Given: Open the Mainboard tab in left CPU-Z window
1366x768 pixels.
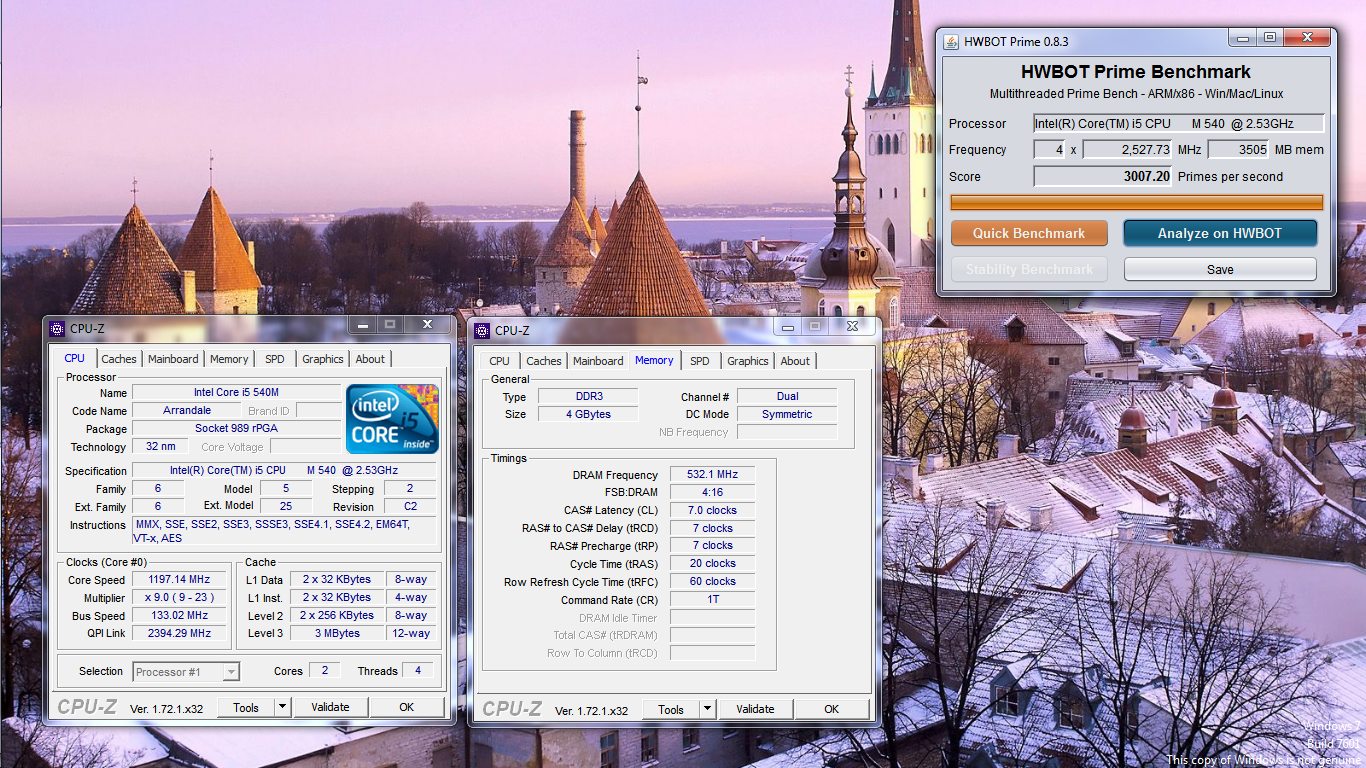Looking at the screenshot, I should (x=173, y=359).
